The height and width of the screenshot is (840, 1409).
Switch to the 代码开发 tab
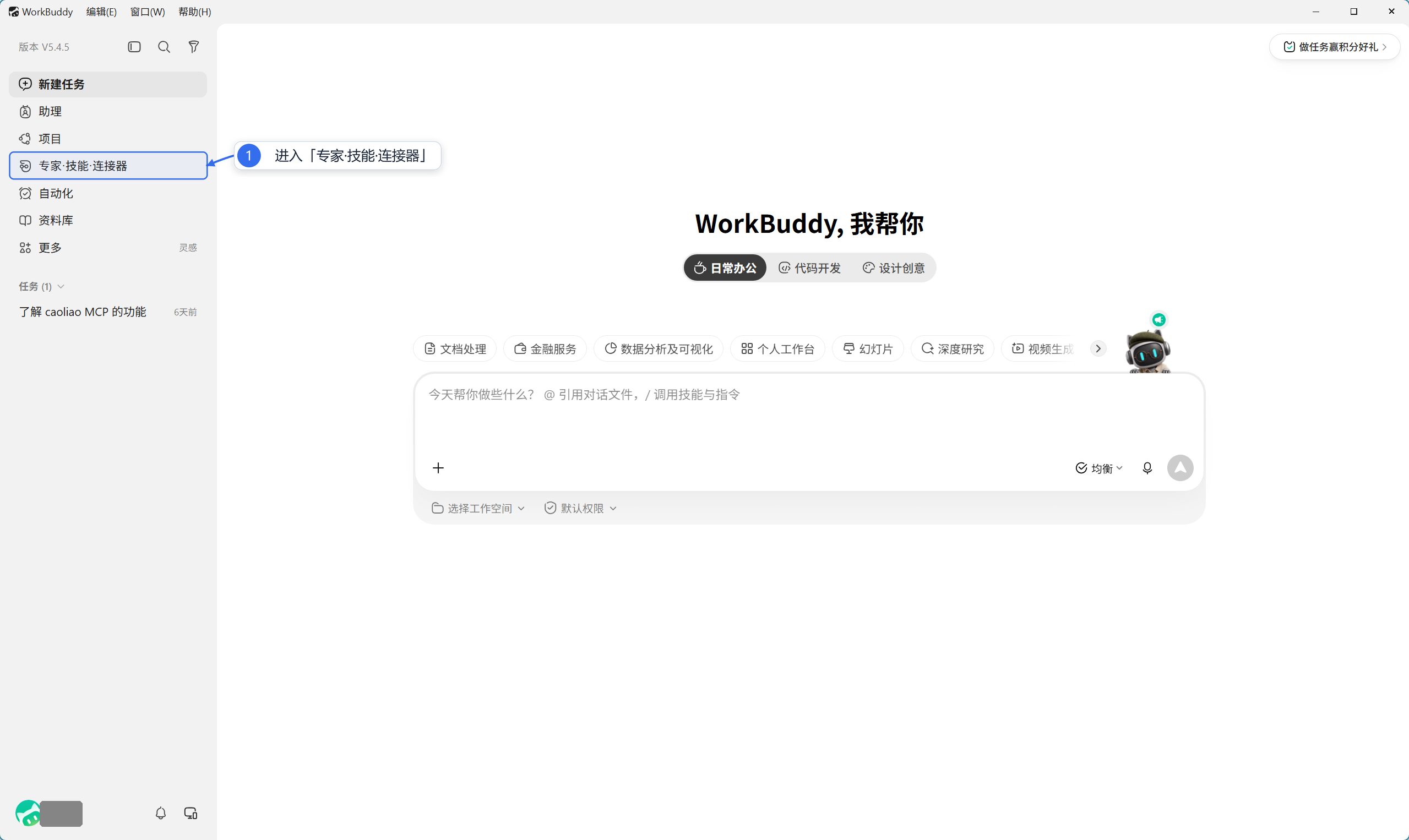[x=809, y=268]
